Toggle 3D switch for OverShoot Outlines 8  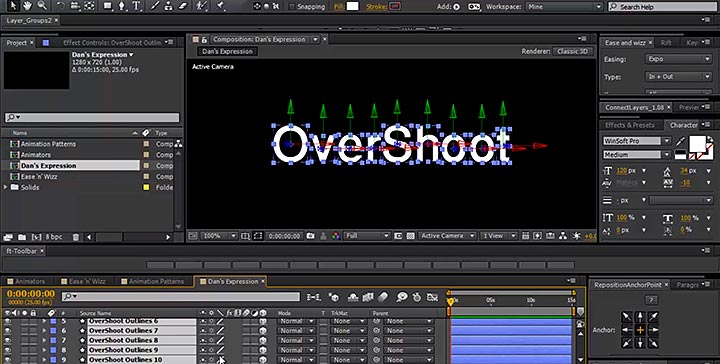(263, 340)
